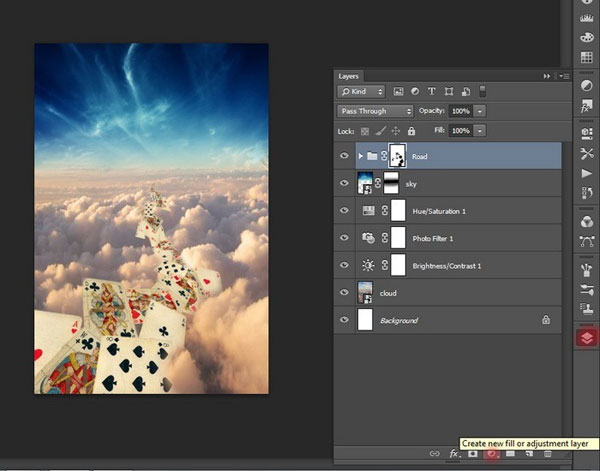Open the Color palette panel icon
Image resolution: width=600 pixels, height=471 pixels.
[587, 37]
